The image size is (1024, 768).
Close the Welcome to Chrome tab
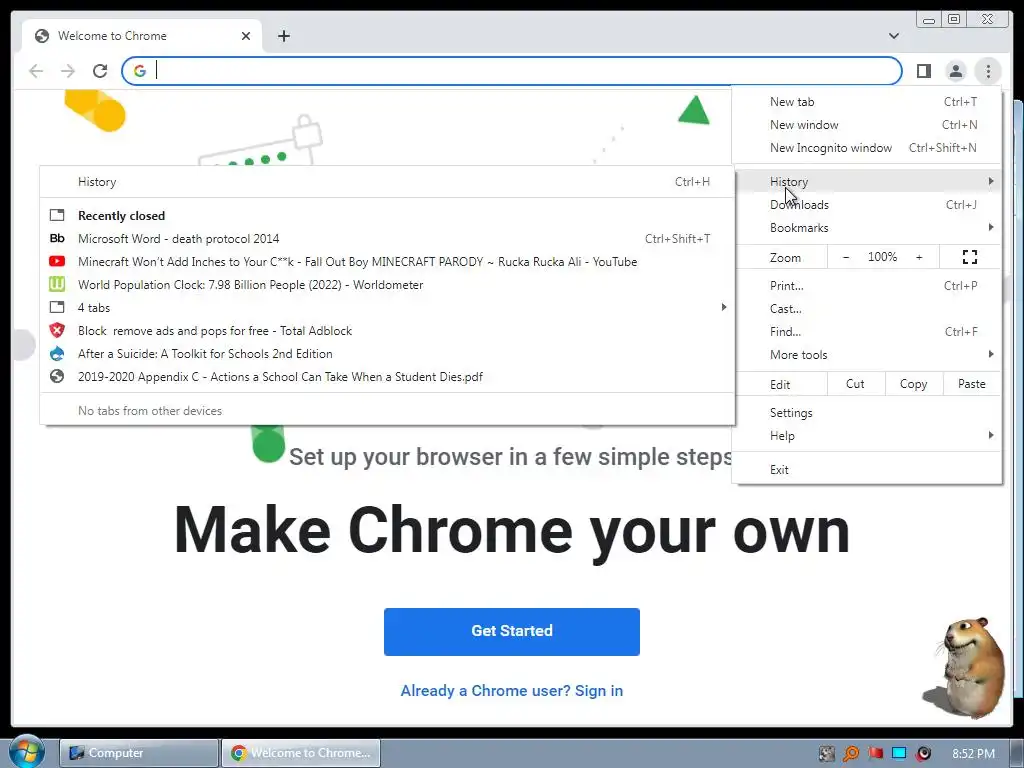click(x=246, y=36)
